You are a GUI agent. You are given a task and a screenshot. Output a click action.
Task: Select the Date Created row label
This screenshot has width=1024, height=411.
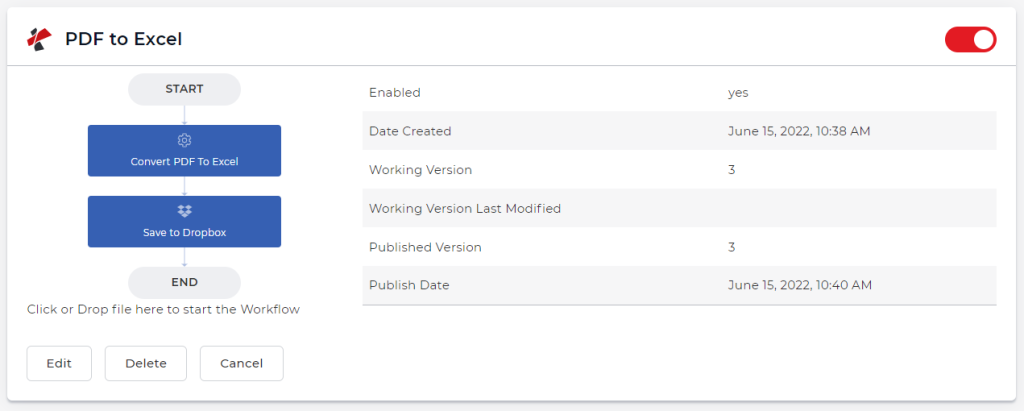410,131
